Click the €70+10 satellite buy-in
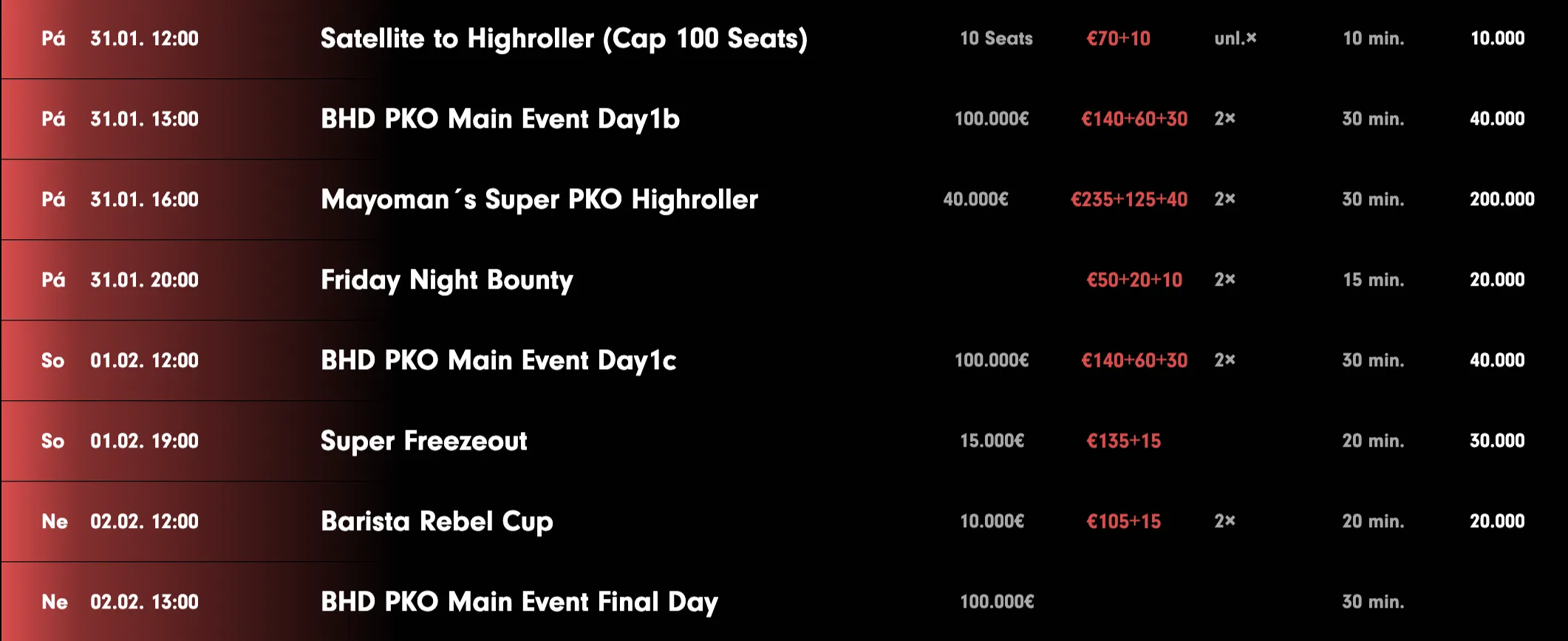The width and height of the screenshot is (1568, 641). (1118, 38)
